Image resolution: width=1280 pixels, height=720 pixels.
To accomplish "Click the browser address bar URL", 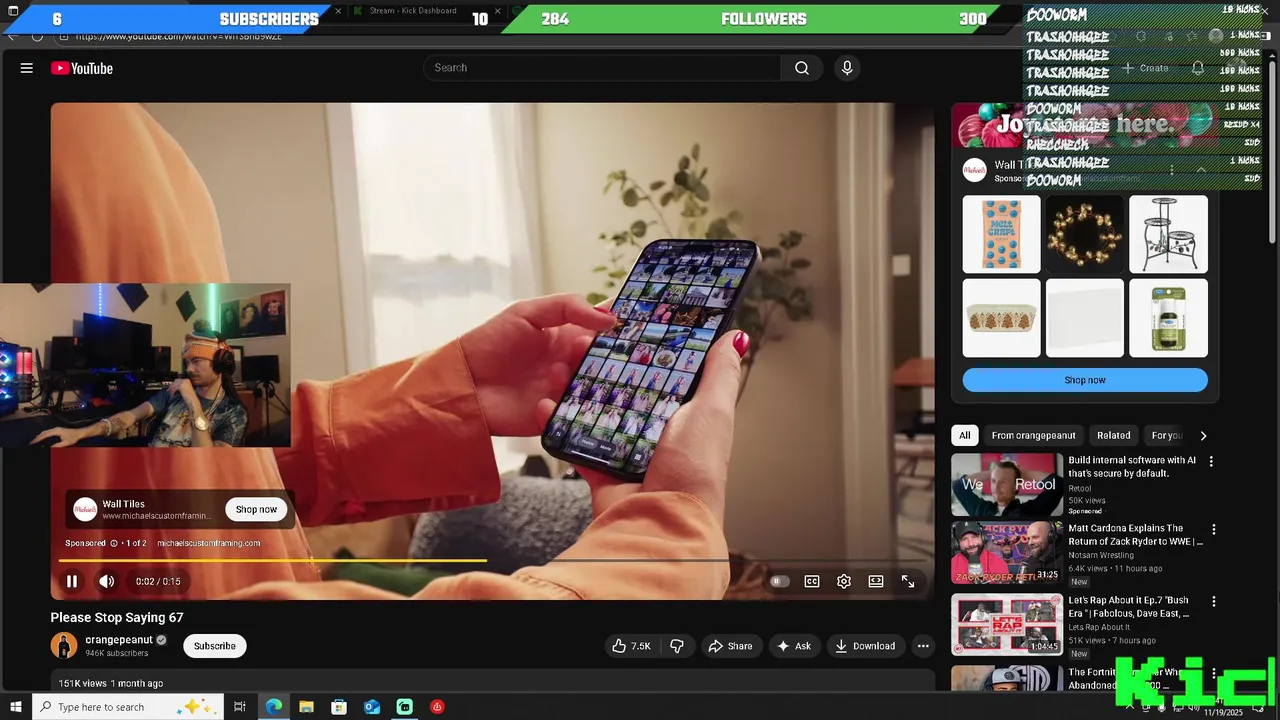I will click(178, 36).
